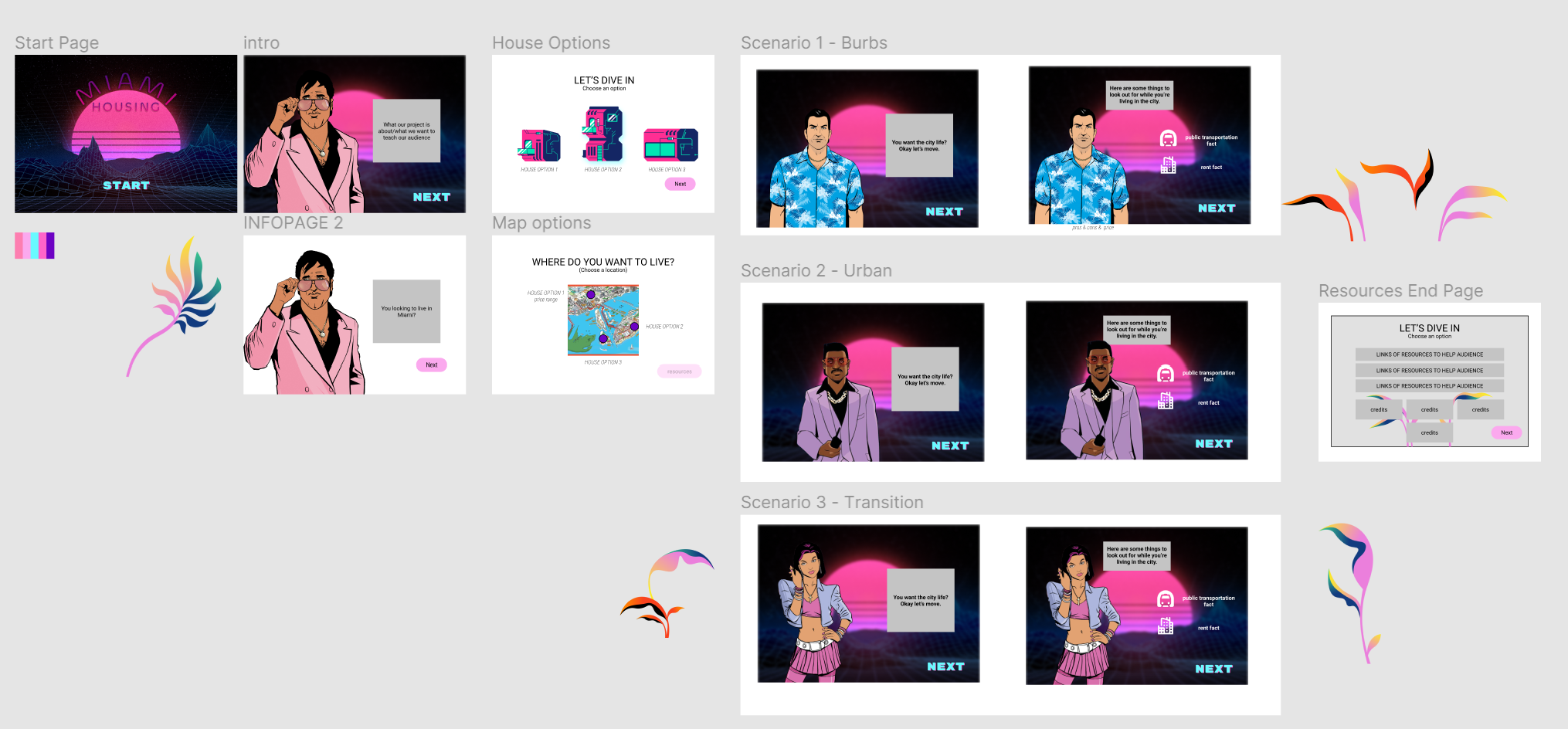Click NEXT on Scenario 3 dialog screen
Viewport: 1568px width, 729px height.
[x=945, y=666]
